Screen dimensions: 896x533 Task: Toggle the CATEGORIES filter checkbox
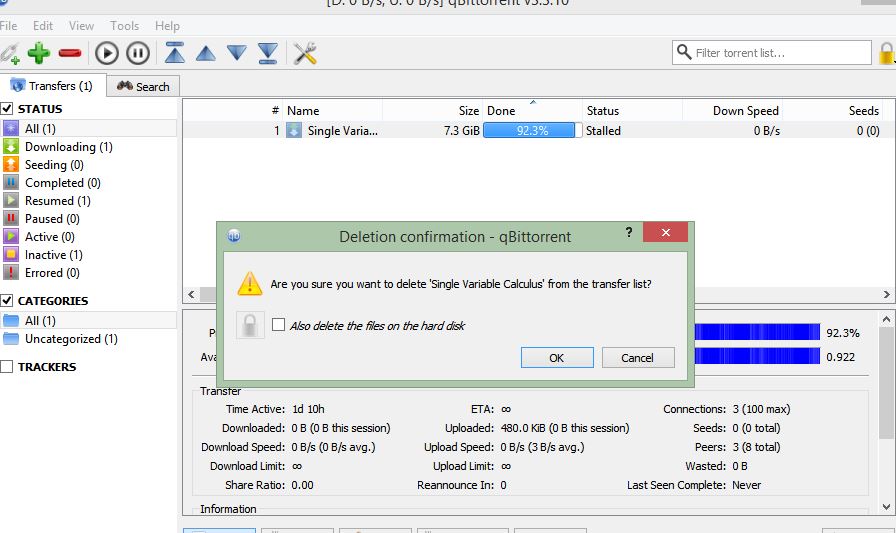[7, 300]
